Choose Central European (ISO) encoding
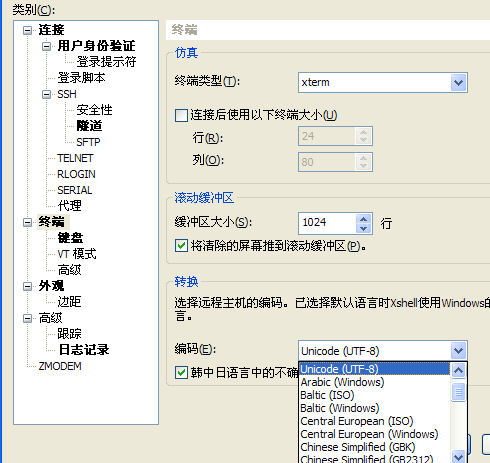490x463 pixels. pos(374,421)
